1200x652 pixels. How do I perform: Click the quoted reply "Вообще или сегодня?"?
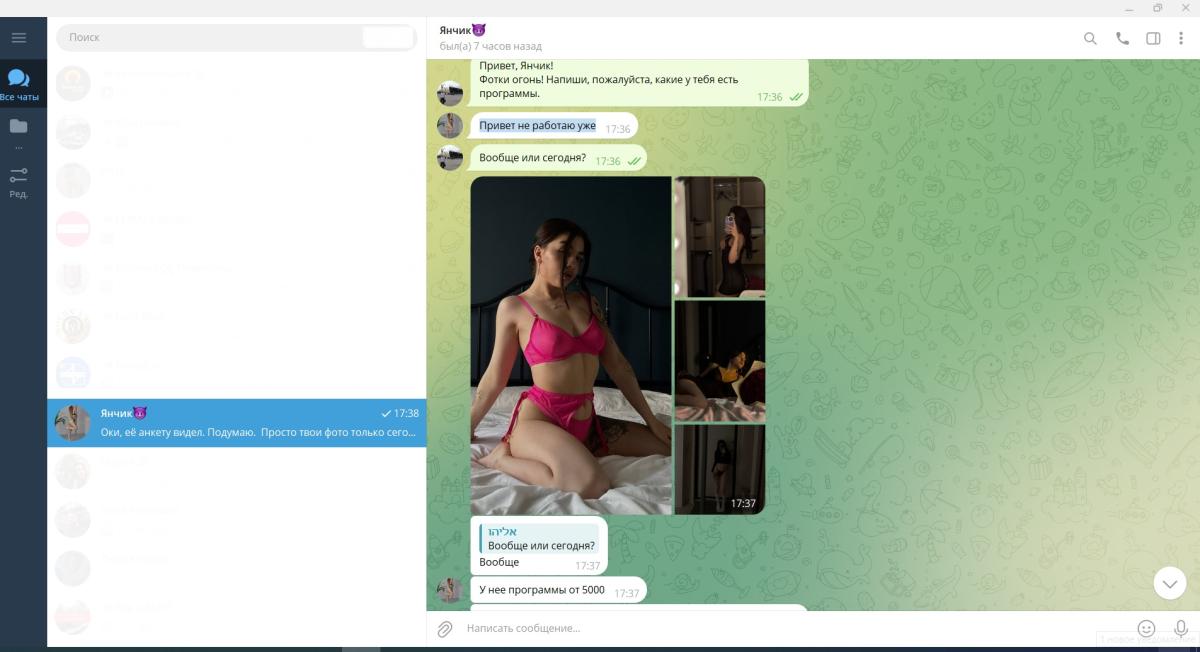[x=541, y=539]
